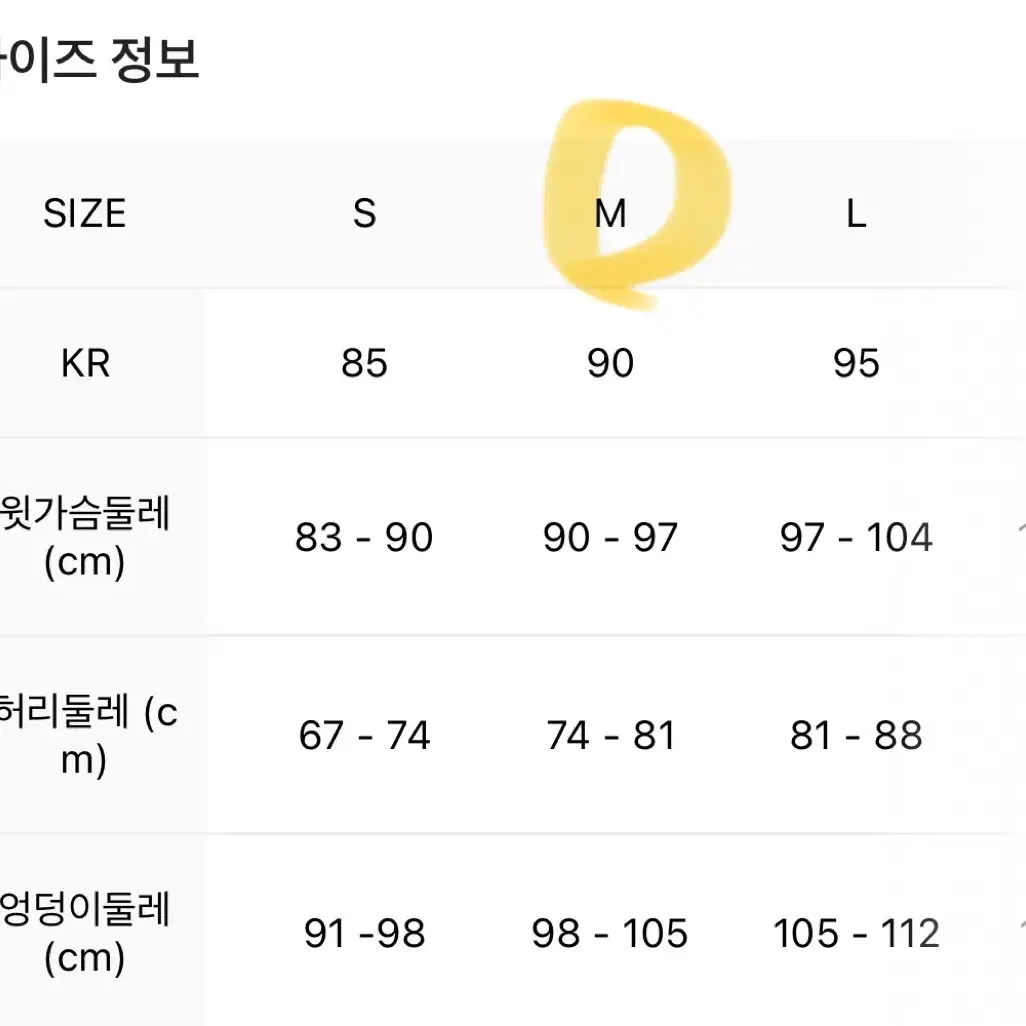Select waist value 67 - 74

pos(364,735)
